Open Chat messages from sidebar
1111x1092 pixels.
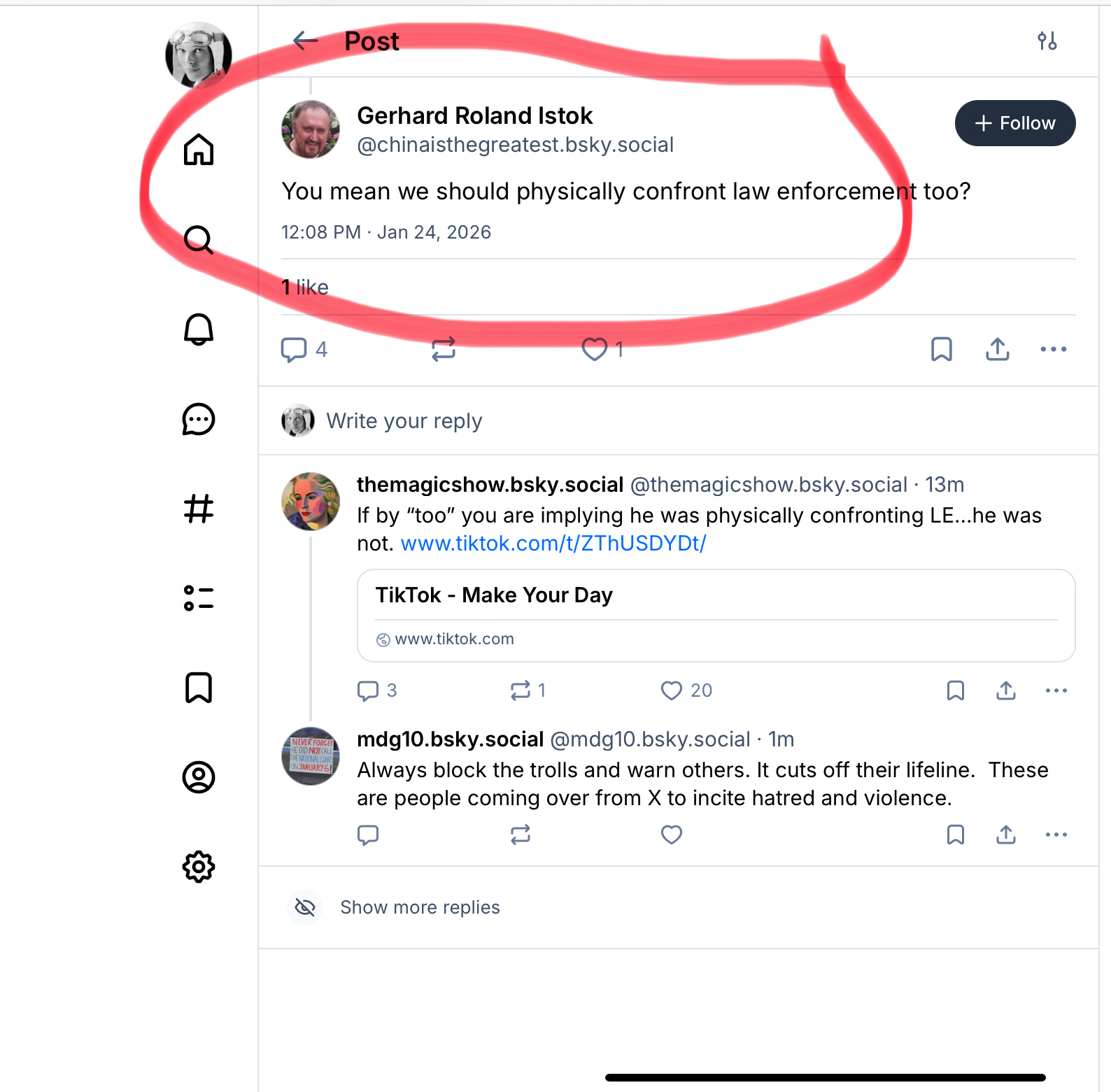[x=199, y=420]
